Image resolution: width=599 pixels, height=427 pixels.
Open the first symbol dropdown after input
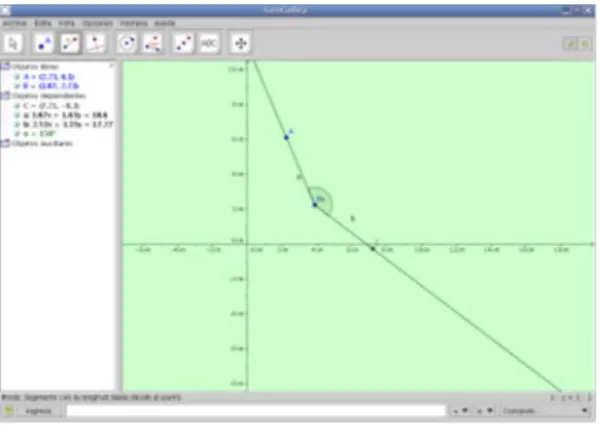[x=460, y=411]
